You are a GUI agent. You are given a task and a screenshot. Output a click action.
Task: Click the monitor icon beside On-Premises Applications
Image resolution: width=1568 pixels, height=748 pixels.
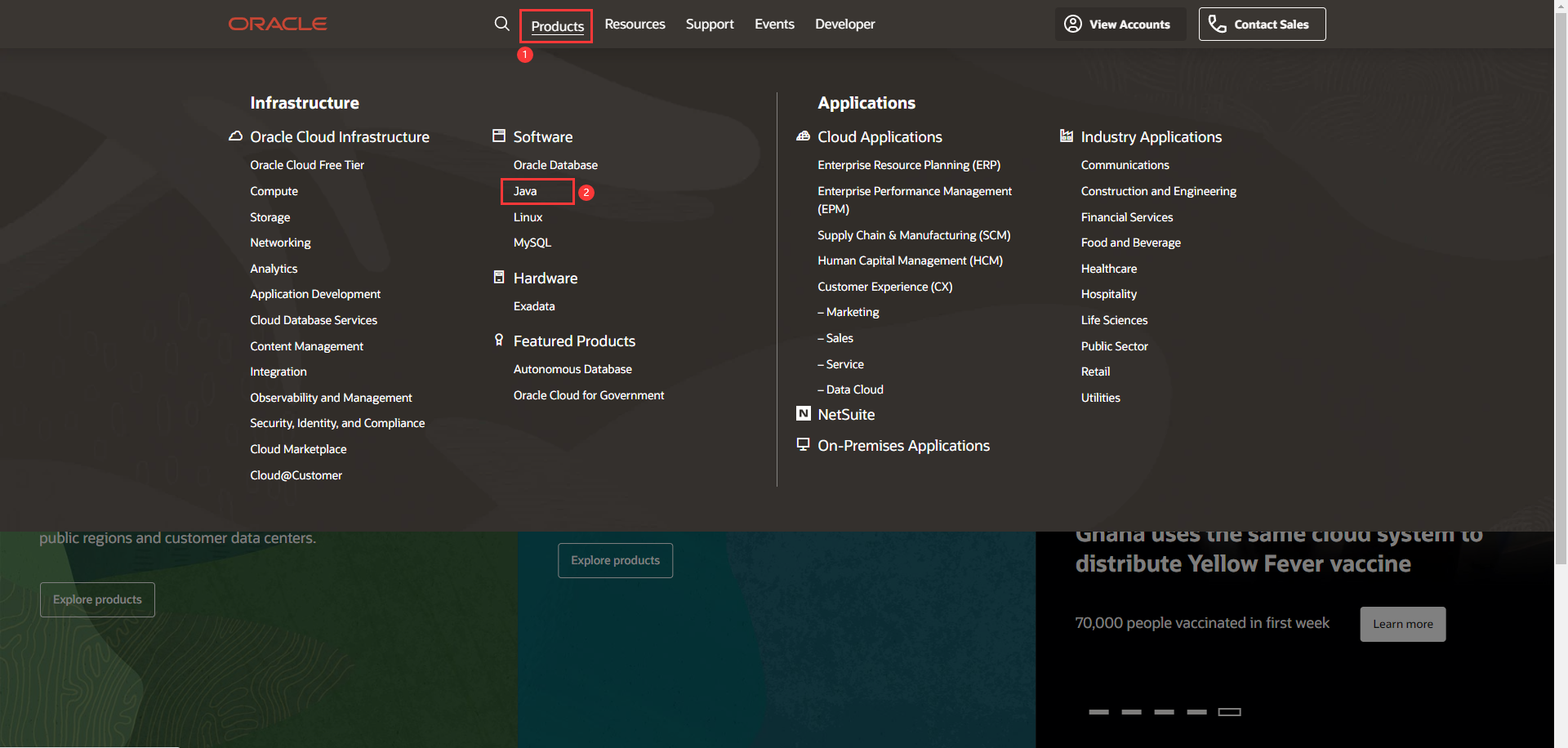tap(804, 444)
